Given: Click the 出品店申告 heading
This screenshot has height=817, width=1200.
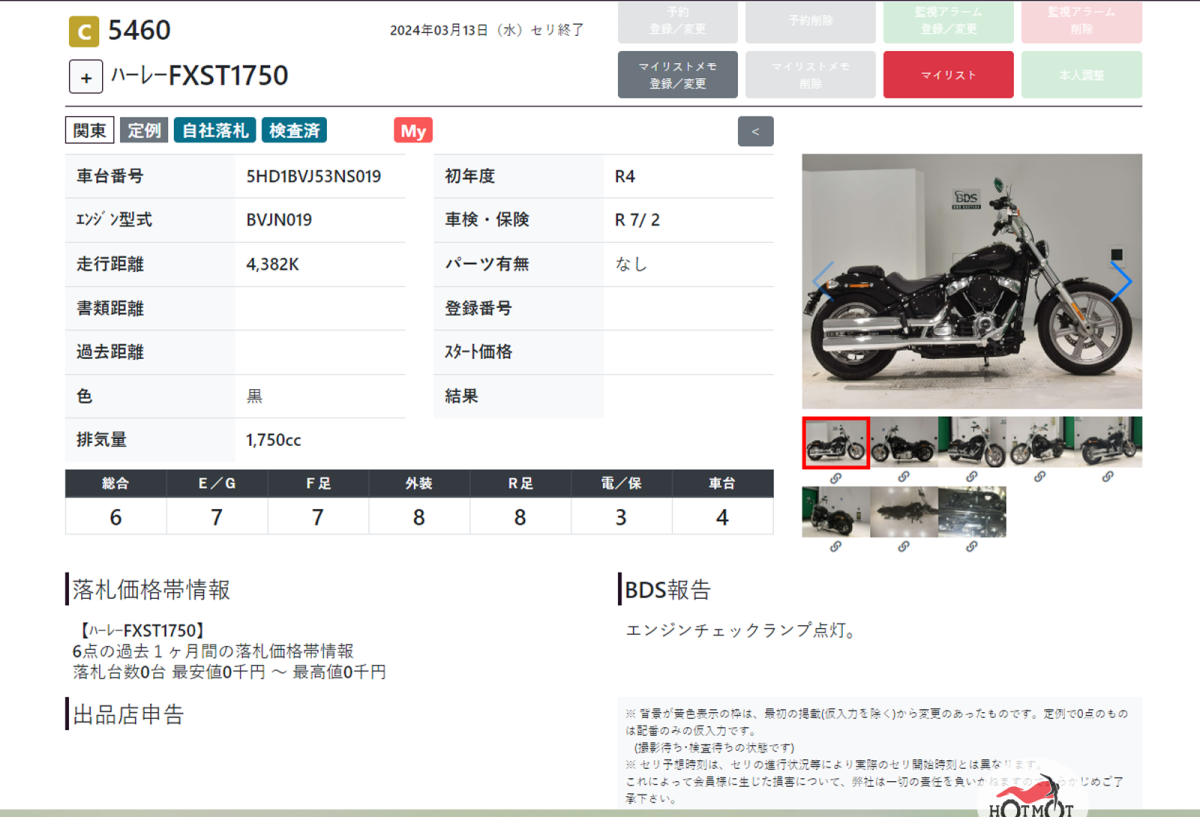Looking at the screenshot, I should coord(128,715).
